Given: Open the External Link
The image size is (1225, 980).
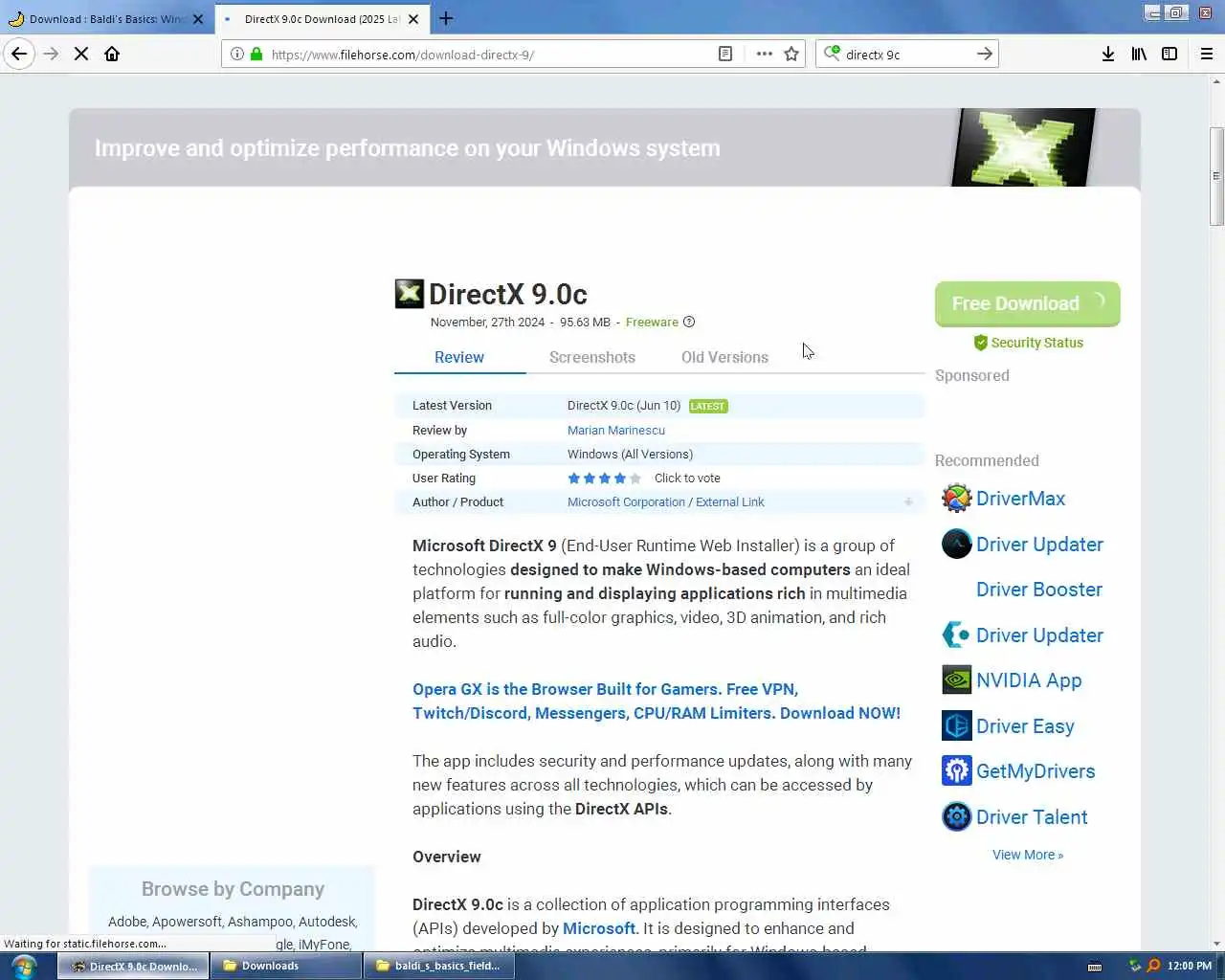Looking at the screenshot, I should tap(730, 502).
